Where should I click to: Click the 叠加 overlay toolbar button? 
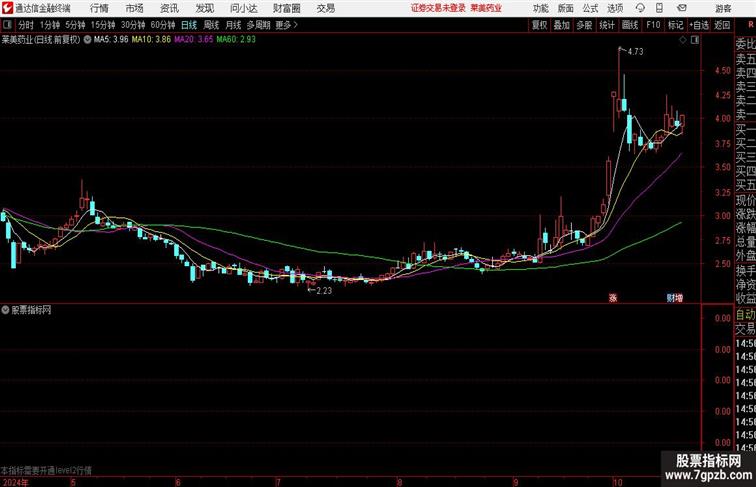tap(562, 25)
